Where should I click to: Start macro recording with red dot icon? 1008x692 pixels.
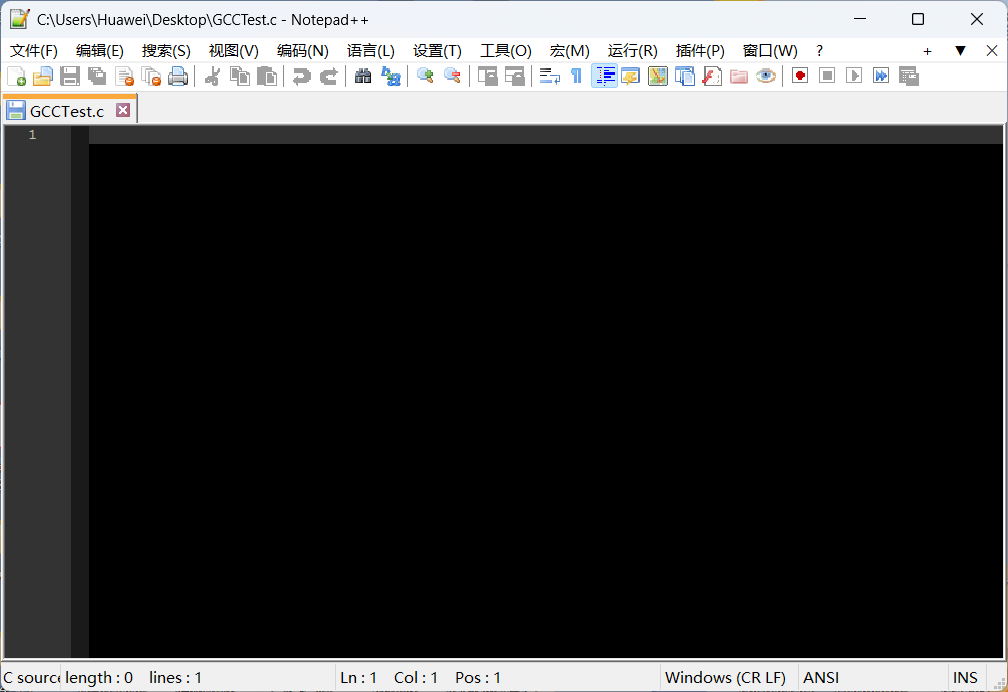click(x=800, y=76)
